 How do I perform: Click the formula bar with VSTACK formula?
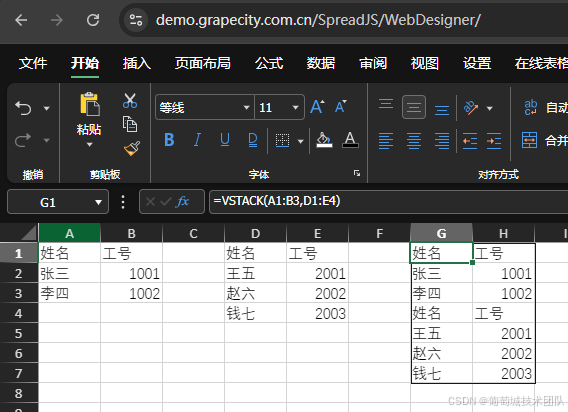[388, 201]
